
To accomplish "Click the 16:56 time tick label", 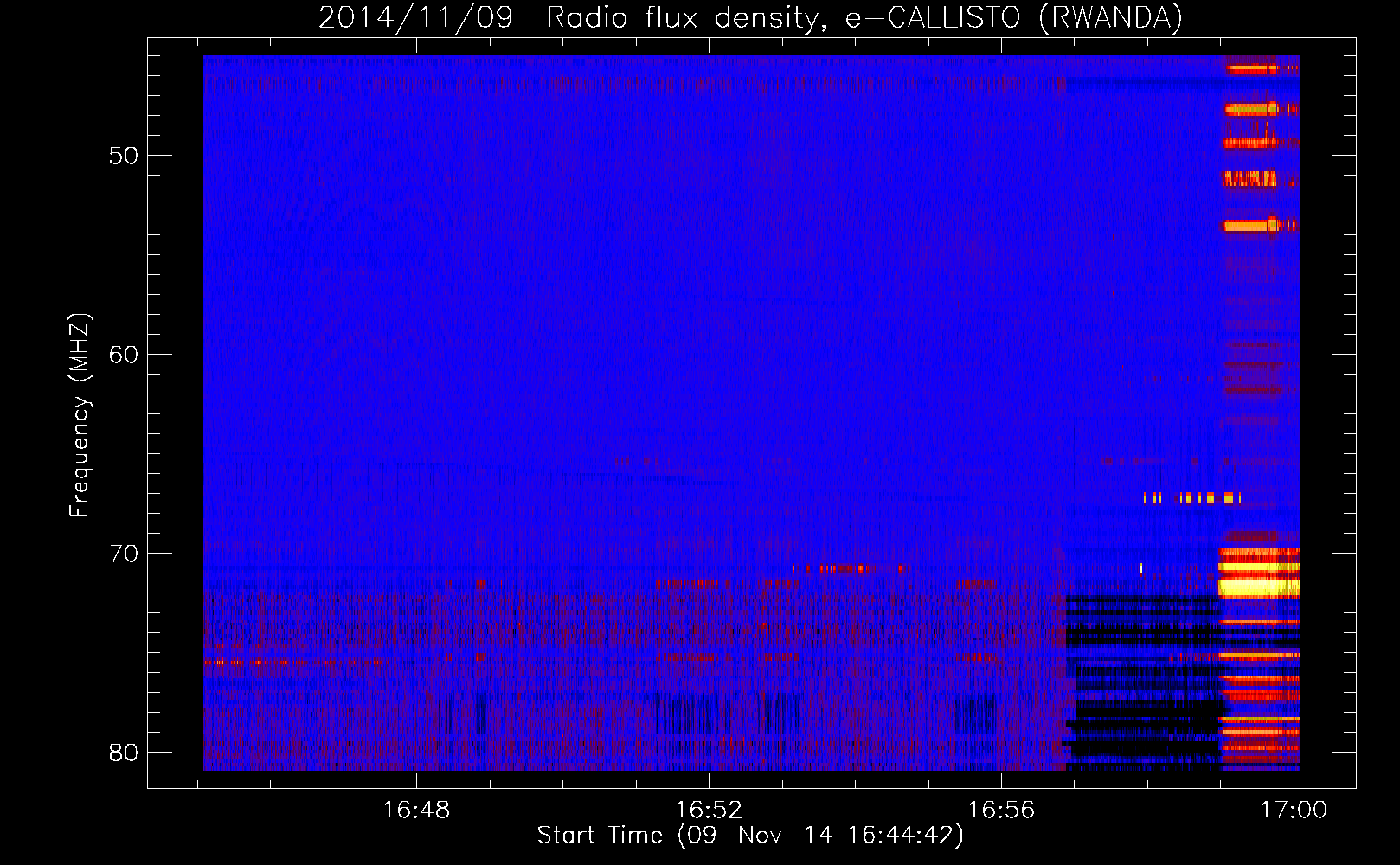I will tap(1001, 810).
